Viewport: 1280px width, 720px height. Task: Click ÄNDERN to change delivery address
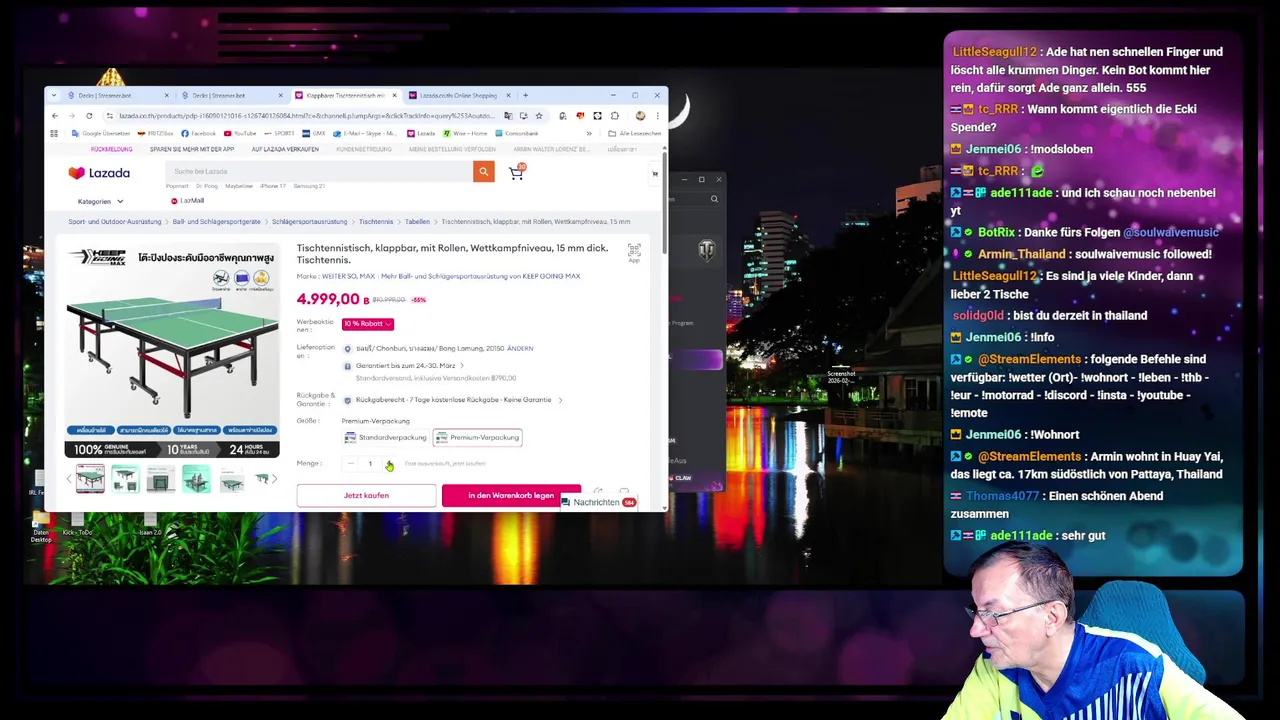click(x=520, y=348)
